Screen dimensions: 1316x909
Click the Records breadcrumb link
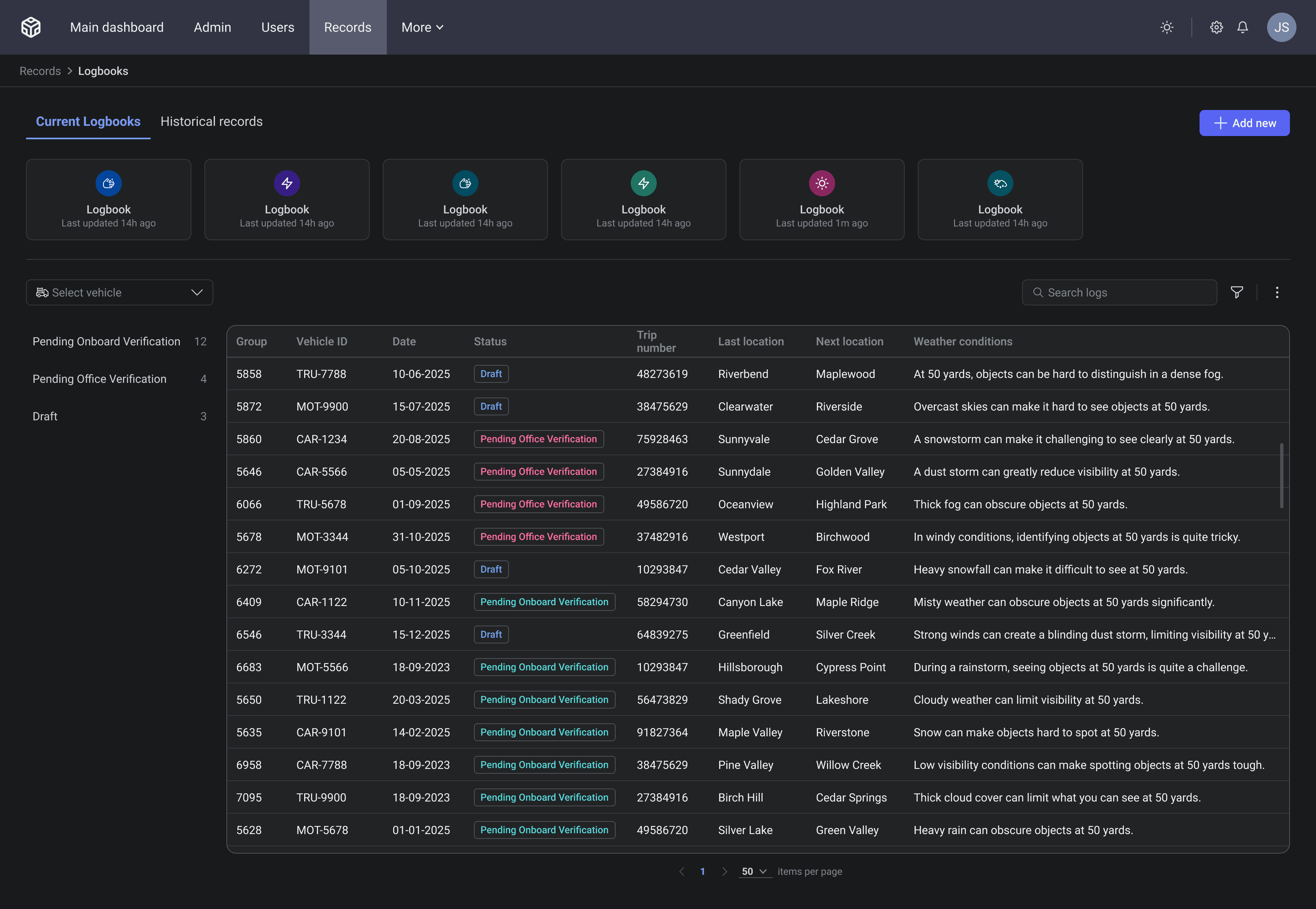[40, 71]
